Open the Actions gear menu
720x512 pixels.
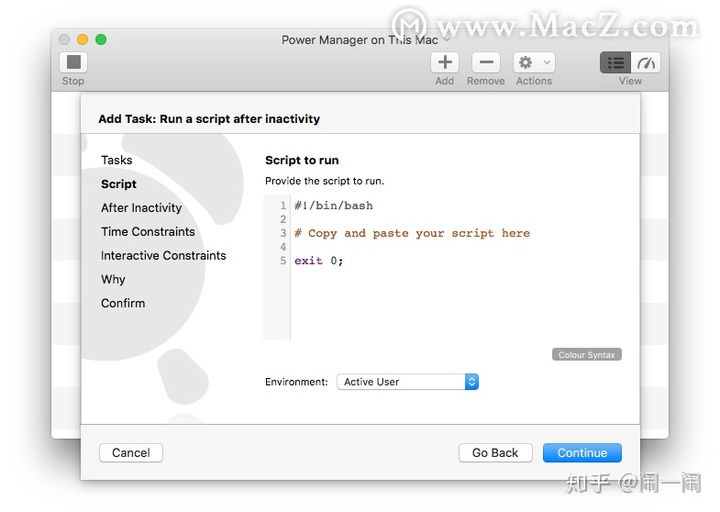(x=534, y=62)
